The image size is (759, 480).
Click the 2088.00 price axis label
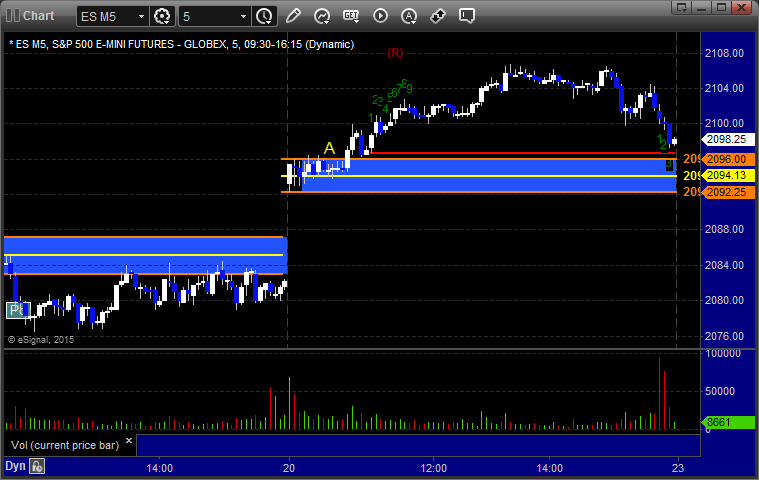click(724, 229)
